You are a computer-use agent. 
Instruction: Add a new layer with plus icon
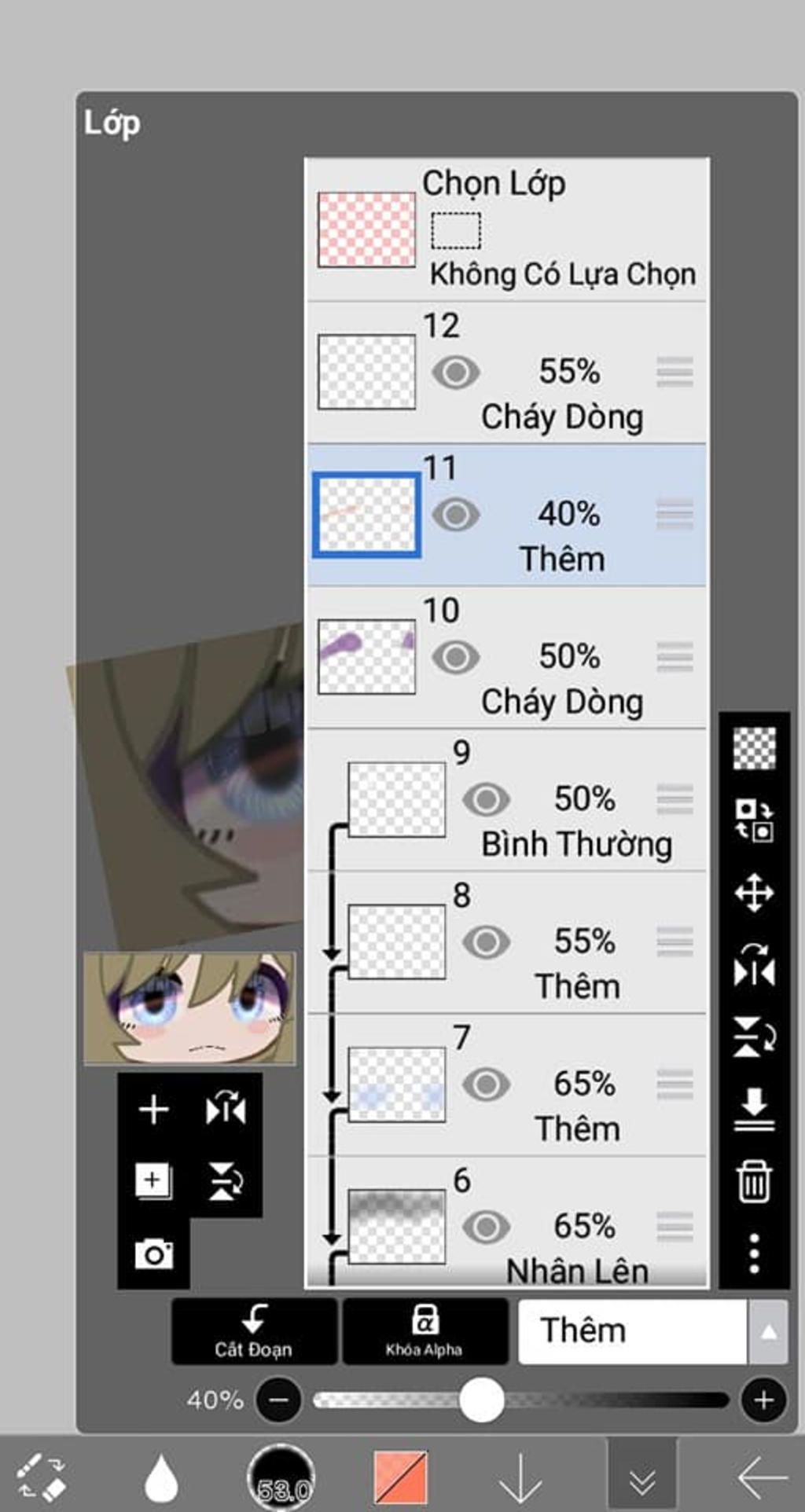[x=153, y=1110]
